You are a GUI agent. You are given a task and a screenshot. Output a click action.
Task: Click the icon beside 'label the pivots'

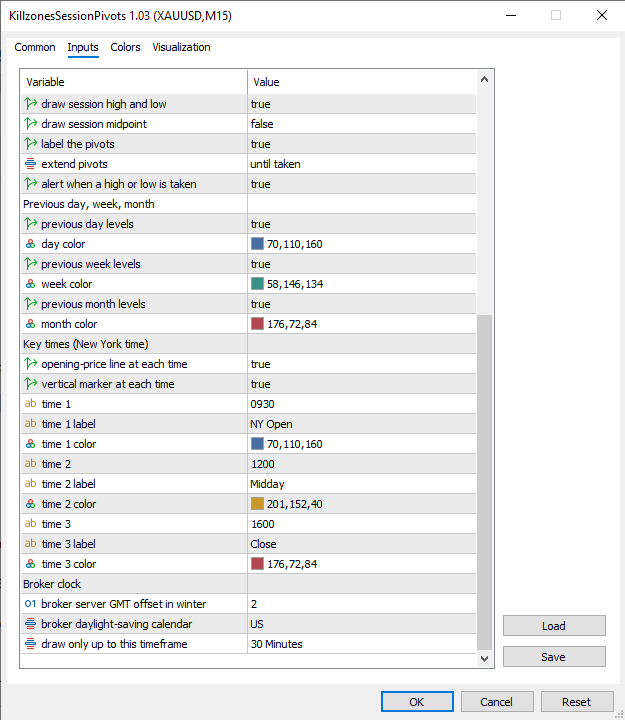[x=31, y=144]
